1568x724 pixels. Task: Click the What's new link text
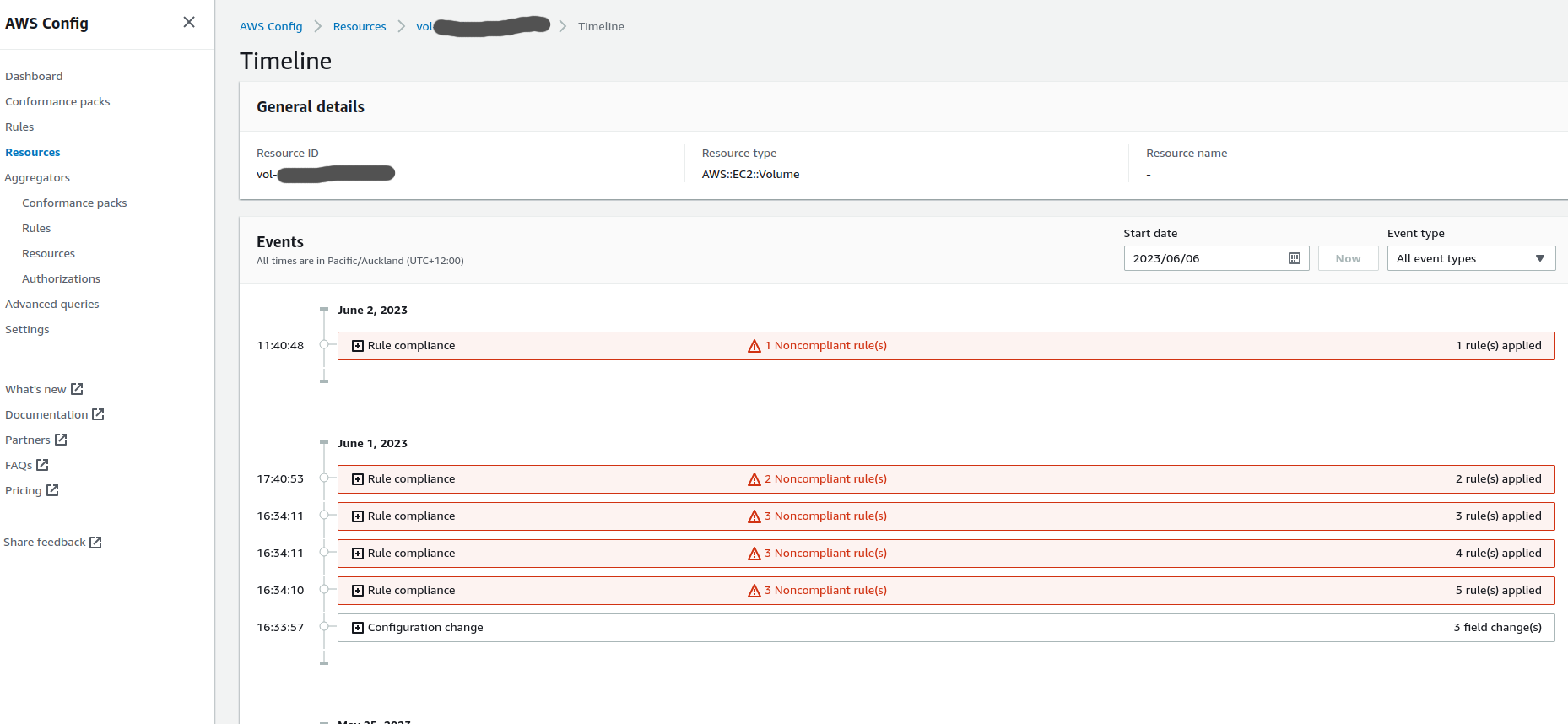pos(35,389)
